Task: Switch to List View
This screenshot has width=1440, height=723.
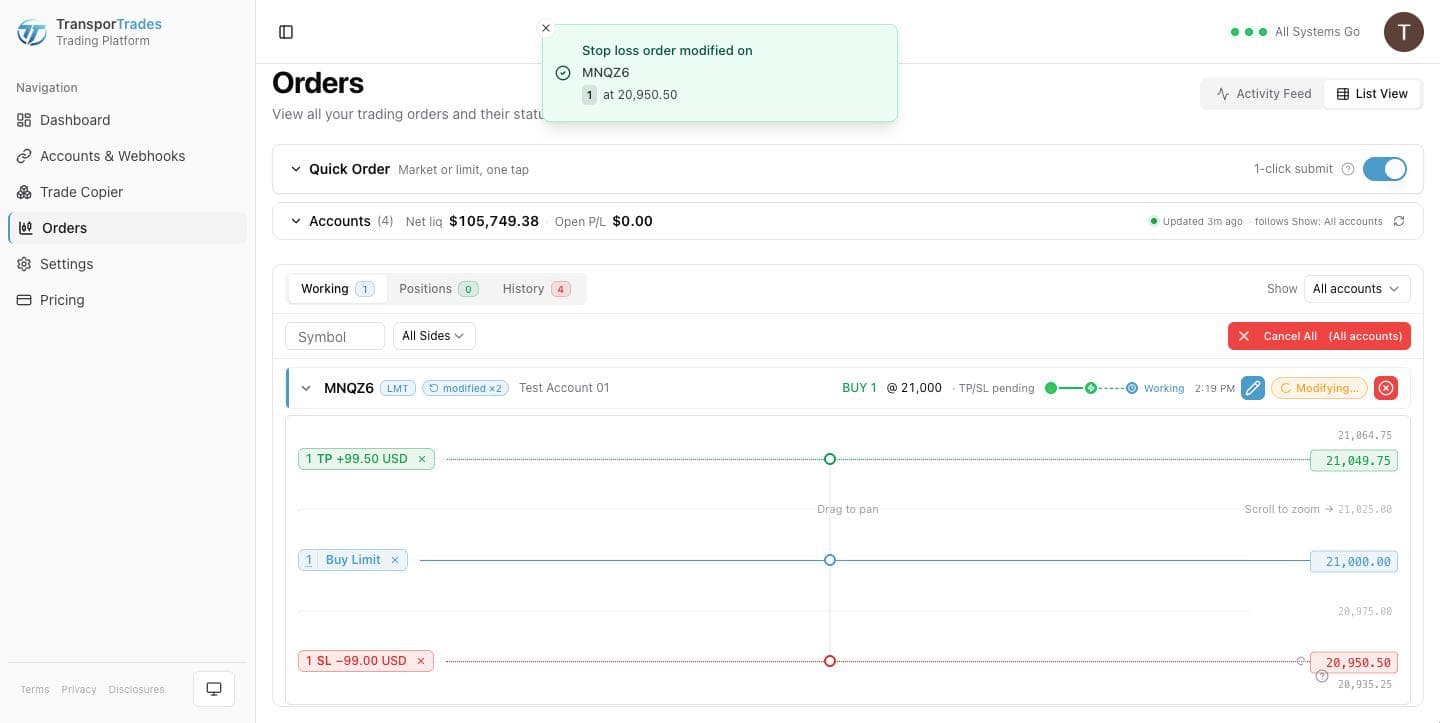Action: 1372,94
